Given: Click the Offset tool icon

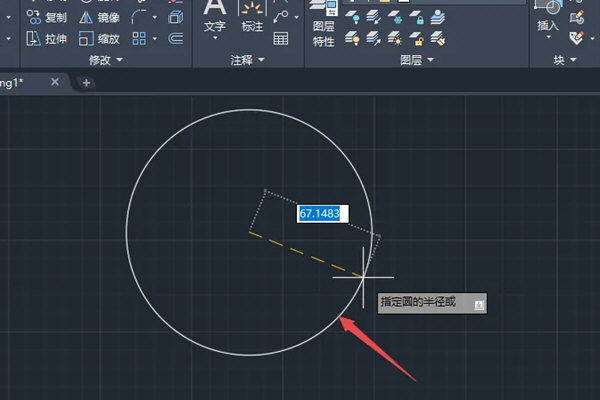Looking at the screenshot, I should 176,38.
